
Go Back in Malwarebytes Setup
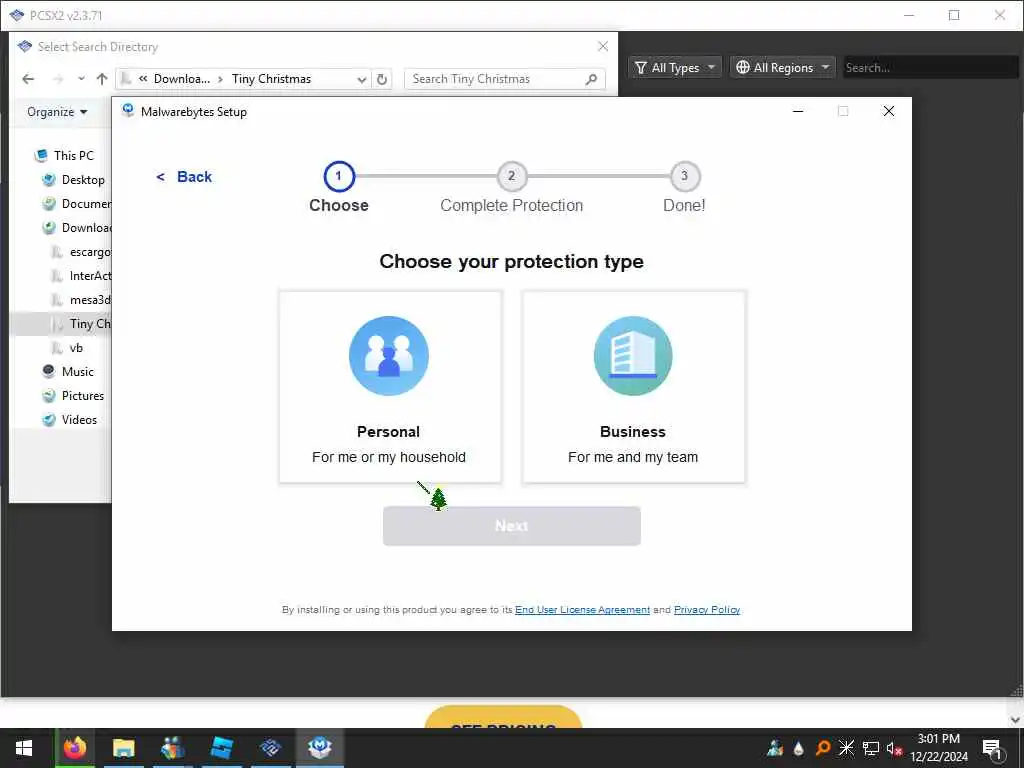coord(184,177)
